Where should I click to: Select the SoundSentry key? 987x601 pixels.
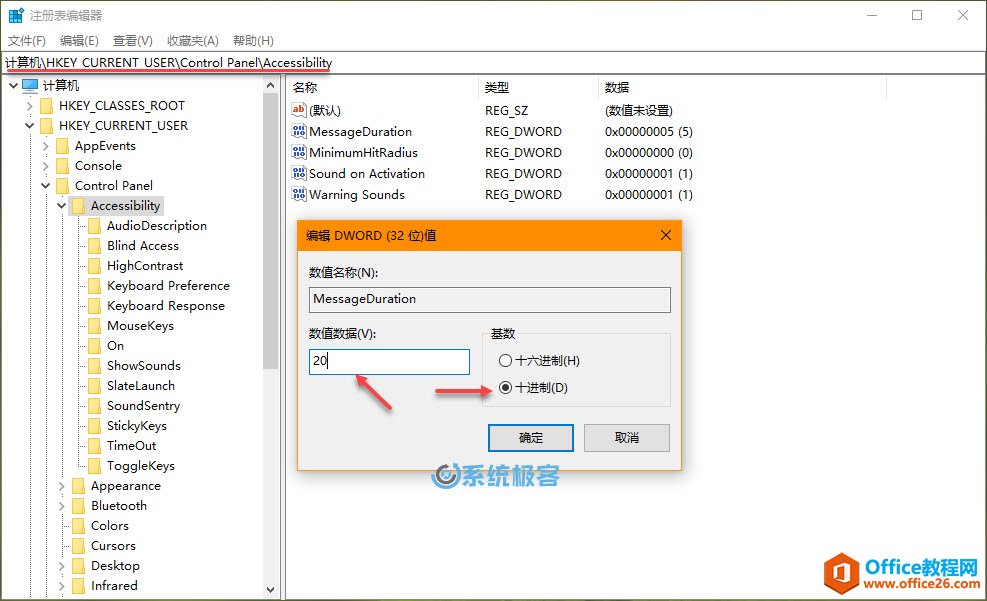point(144,407)
